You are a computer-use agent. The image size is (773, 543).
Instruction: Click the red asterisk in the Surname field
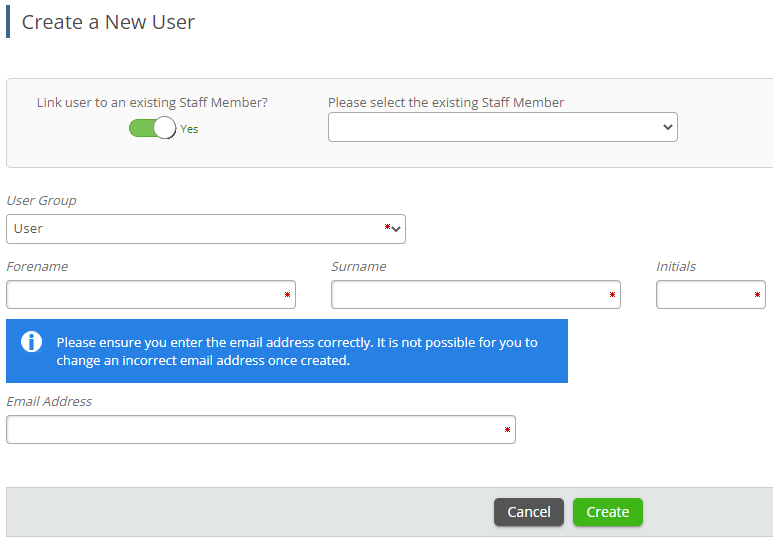612,295
